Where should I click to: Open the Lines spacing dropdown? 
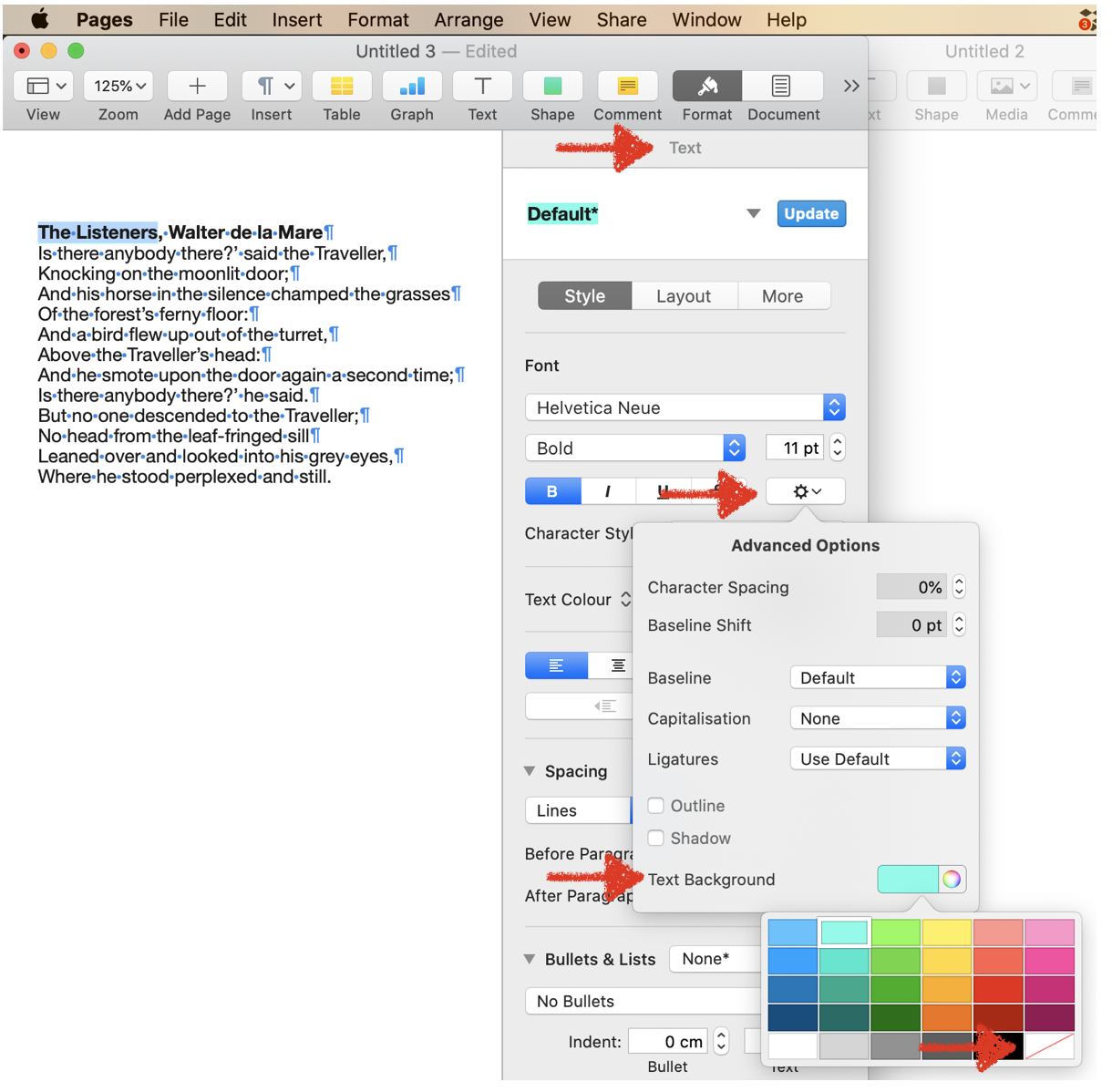coord(579,810)
